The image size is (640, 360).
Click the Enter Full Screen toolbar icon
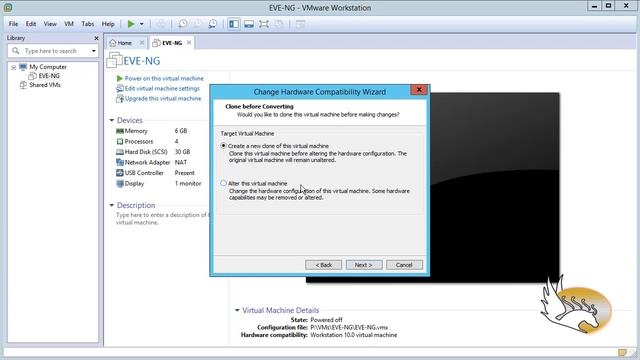pos(264,24)
